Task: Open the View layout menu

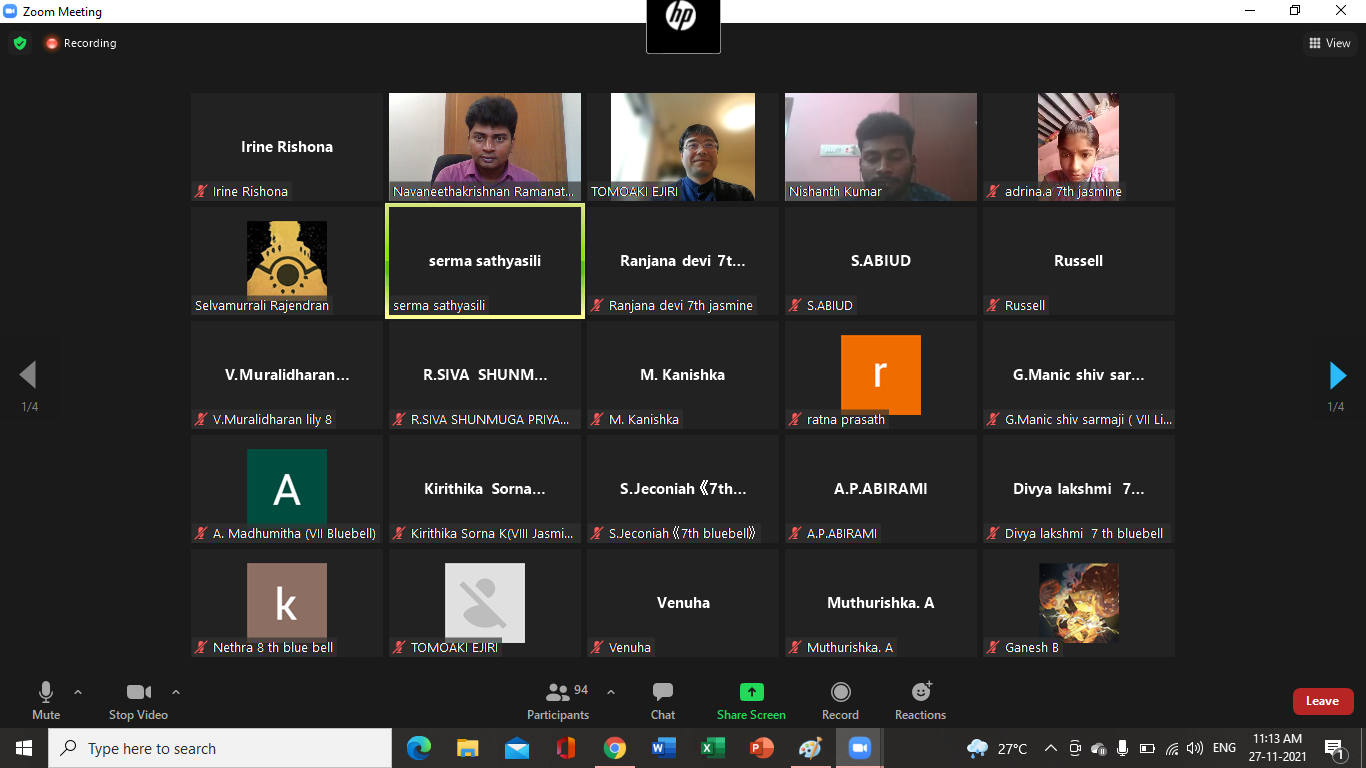Action: 1330,43
